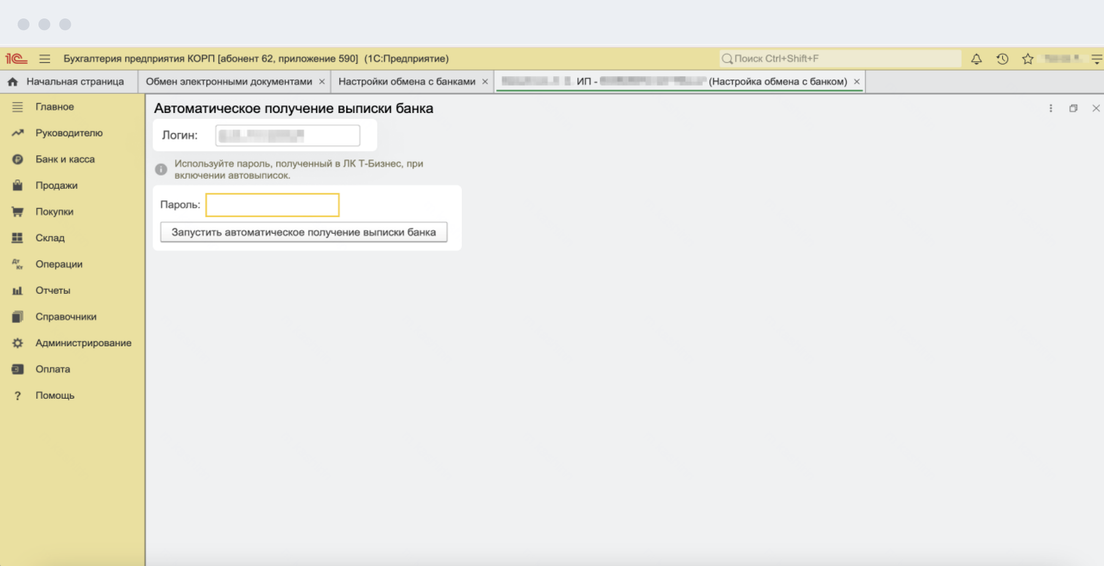This screenshot has height=566, width=1104.
Task: Open the history clock icon
Action: [1002, 59]
